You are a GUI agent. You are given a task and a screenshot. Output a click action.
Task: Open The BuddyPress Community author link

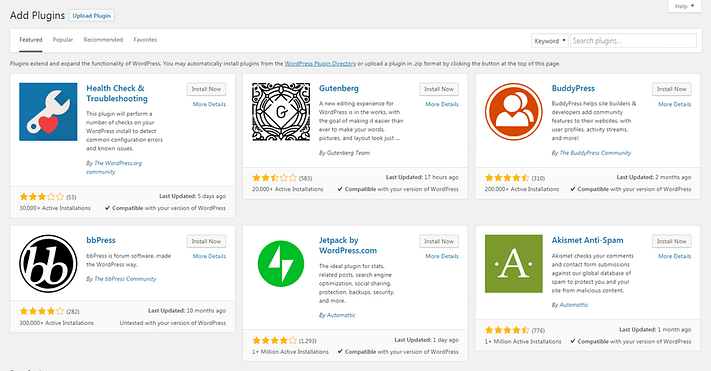tap(595, 153)
